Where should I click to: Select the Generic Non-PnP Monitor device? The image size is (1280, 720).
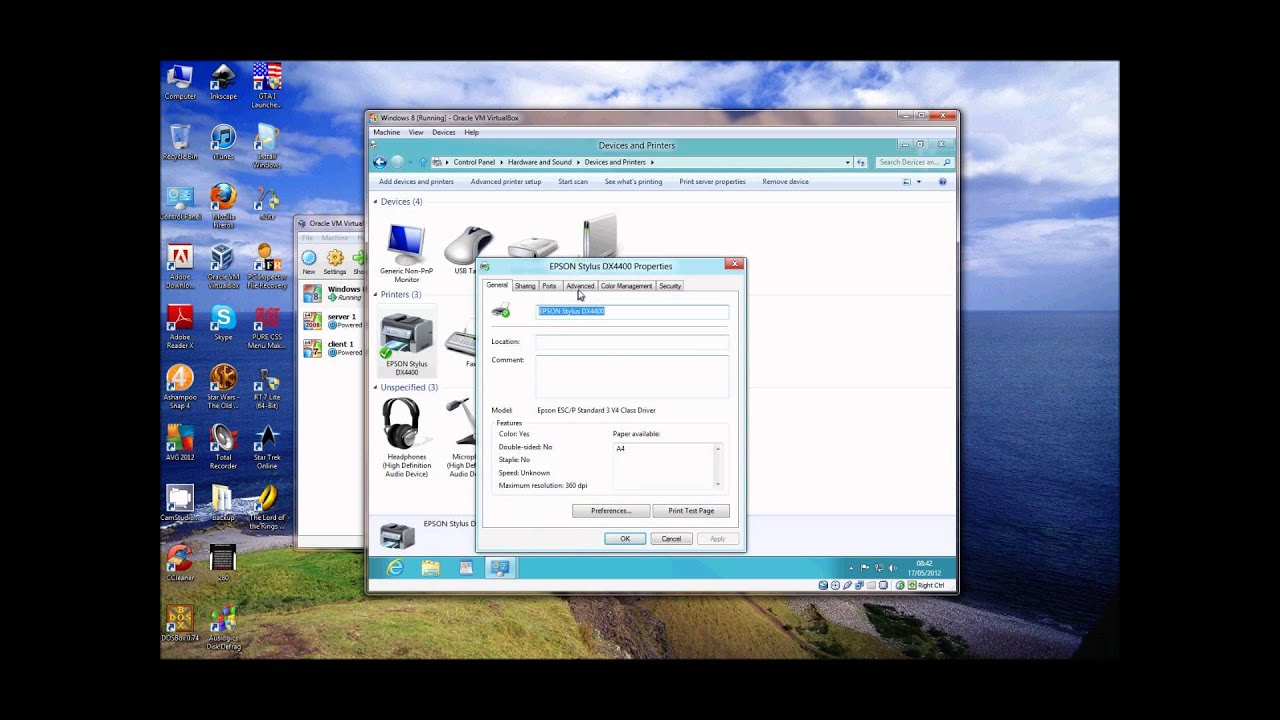click(x=406, y=253)
